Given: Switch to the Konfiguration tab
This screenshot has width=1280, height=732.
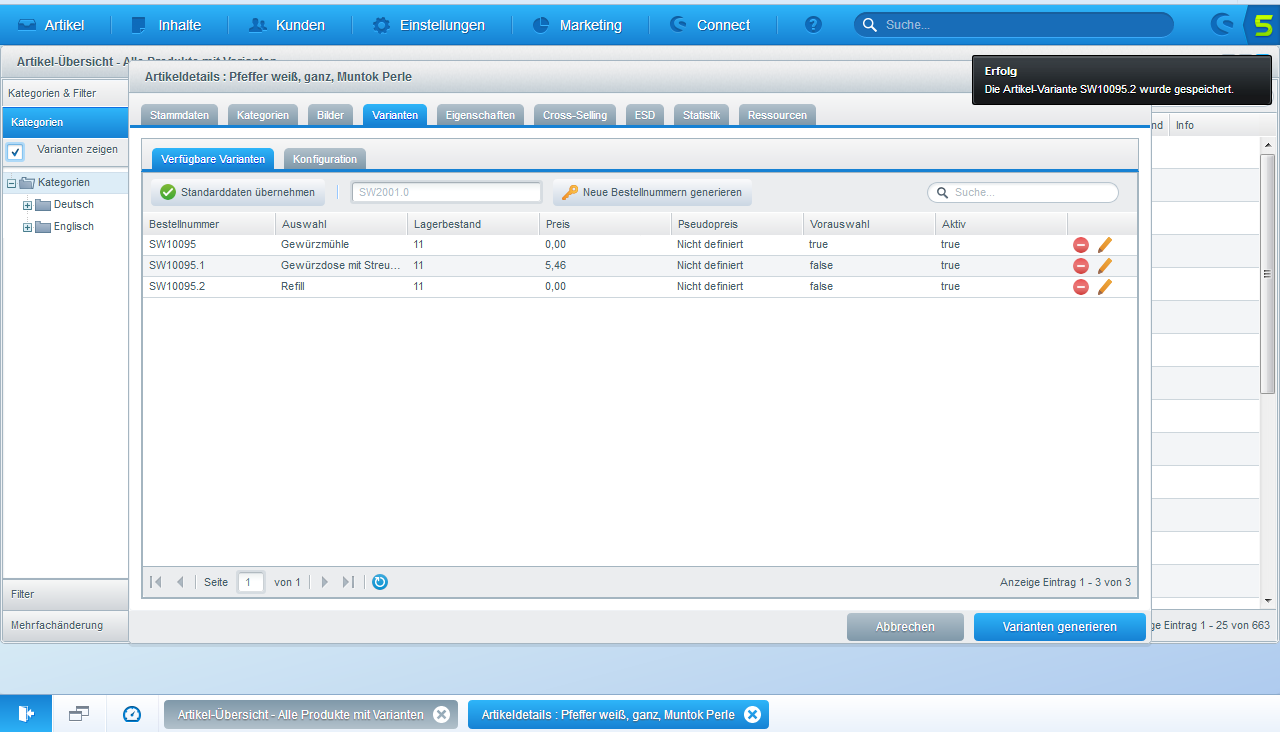Looking at the screenshot, I should (x=324, y=159).
